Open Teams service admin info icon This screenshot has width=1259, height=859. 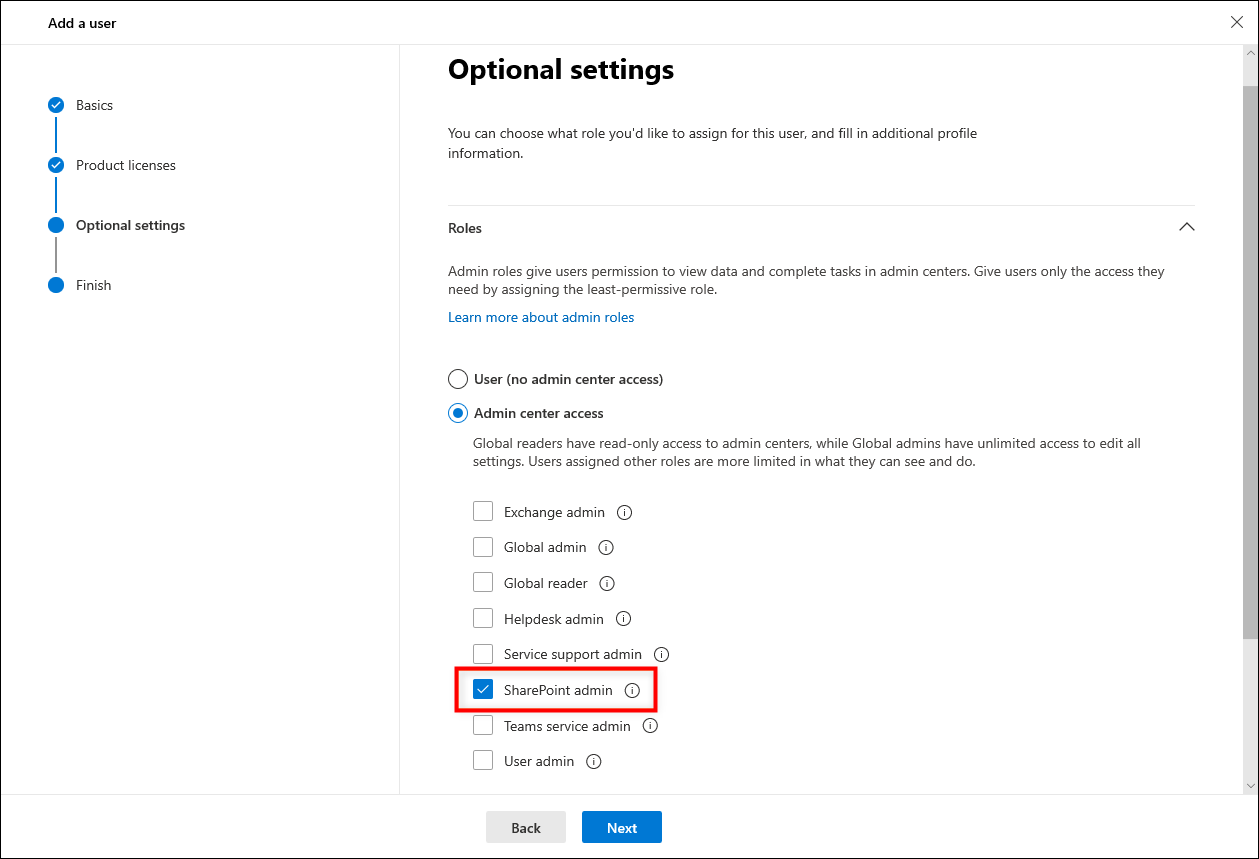[x=650, y=726]
